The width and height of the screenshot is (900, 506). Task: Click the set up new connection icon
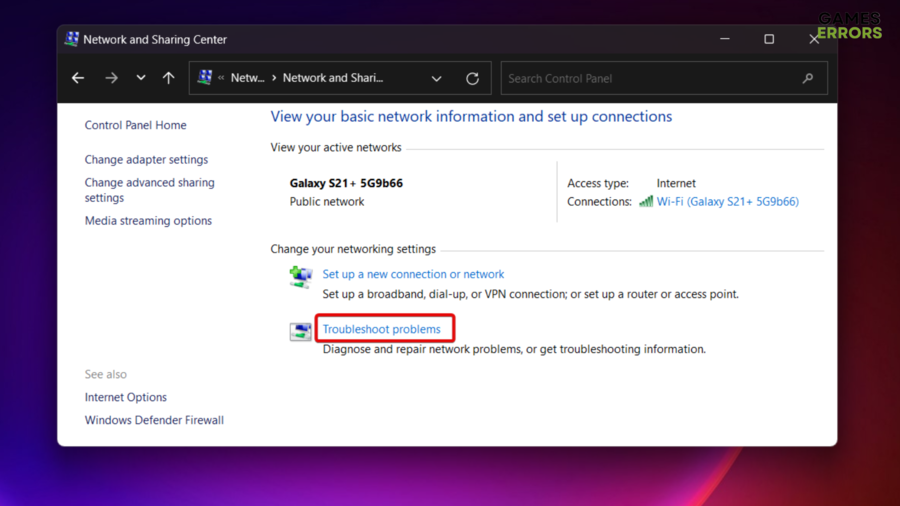pyautogui.click(x=301, y=277)
